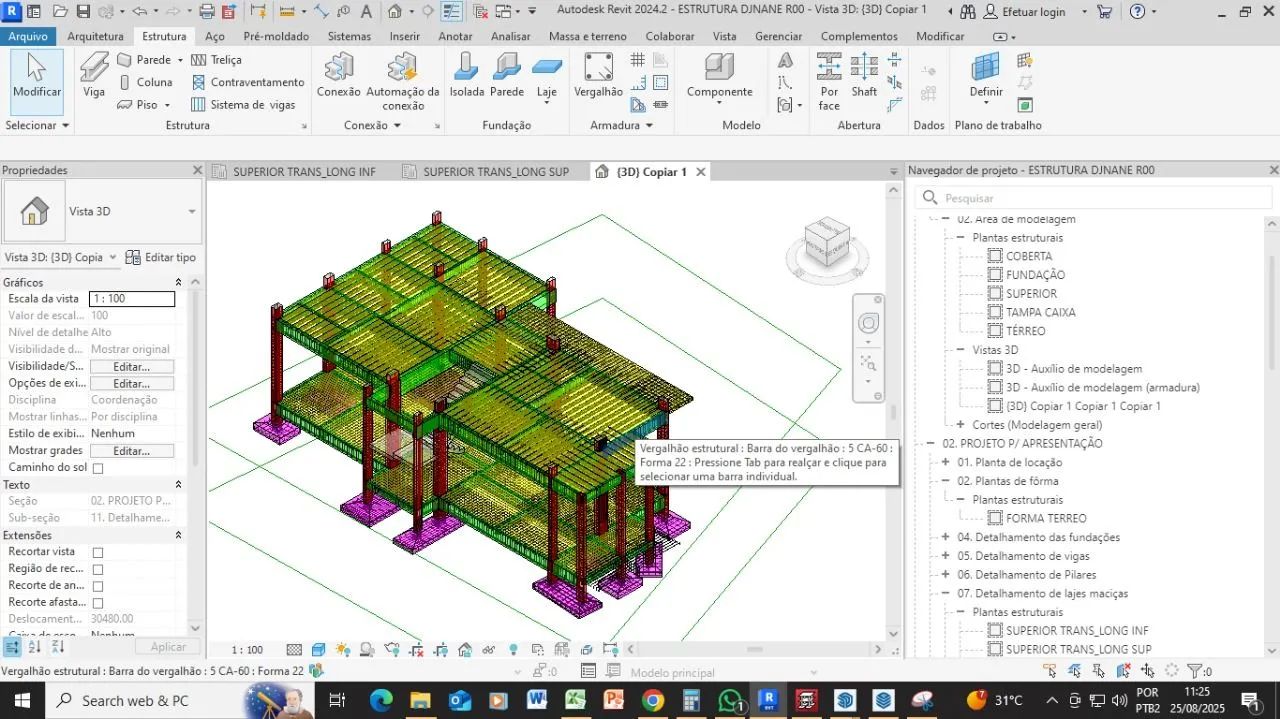1280x719 pixels.
Task: Close the {3D} Copiar 1 view tab
Action: click(x=701, y=171)
